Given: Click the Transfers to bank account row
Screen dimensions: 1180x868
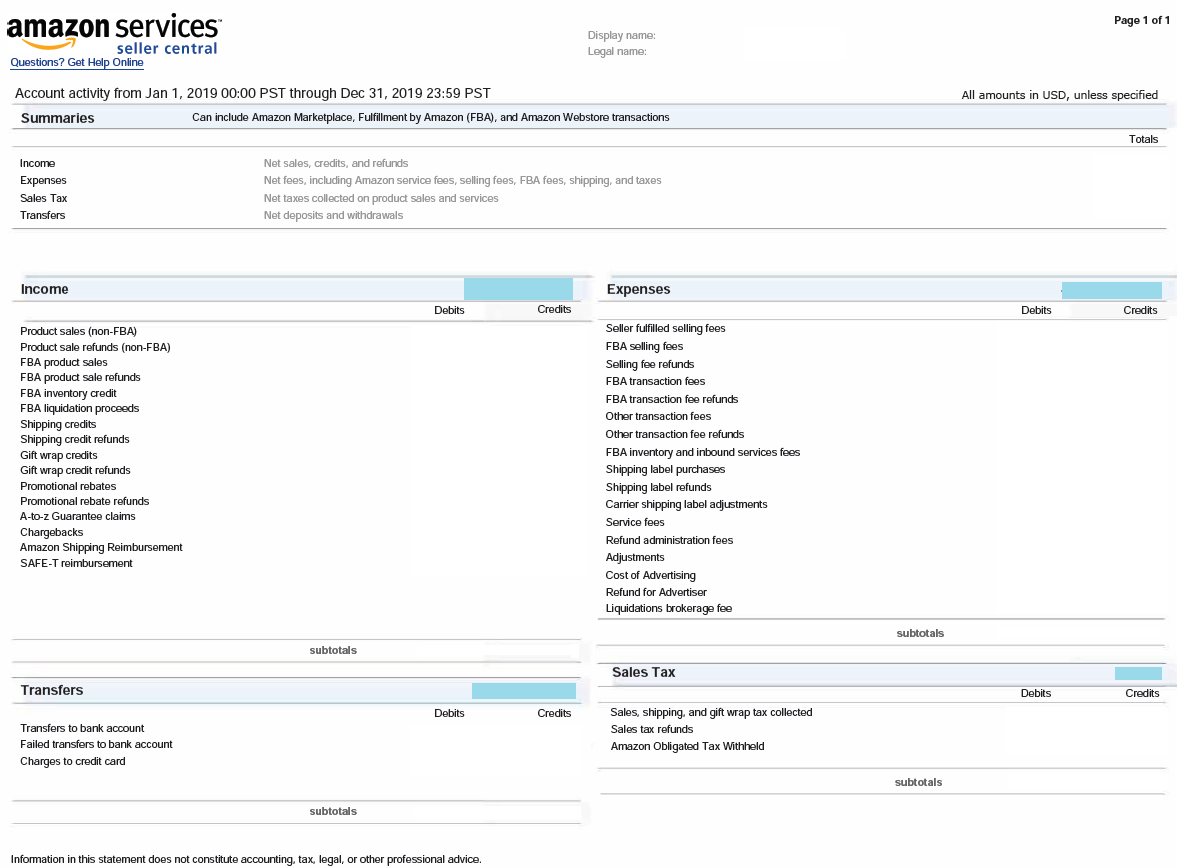Looking at the screenshot, I should 82,729.
